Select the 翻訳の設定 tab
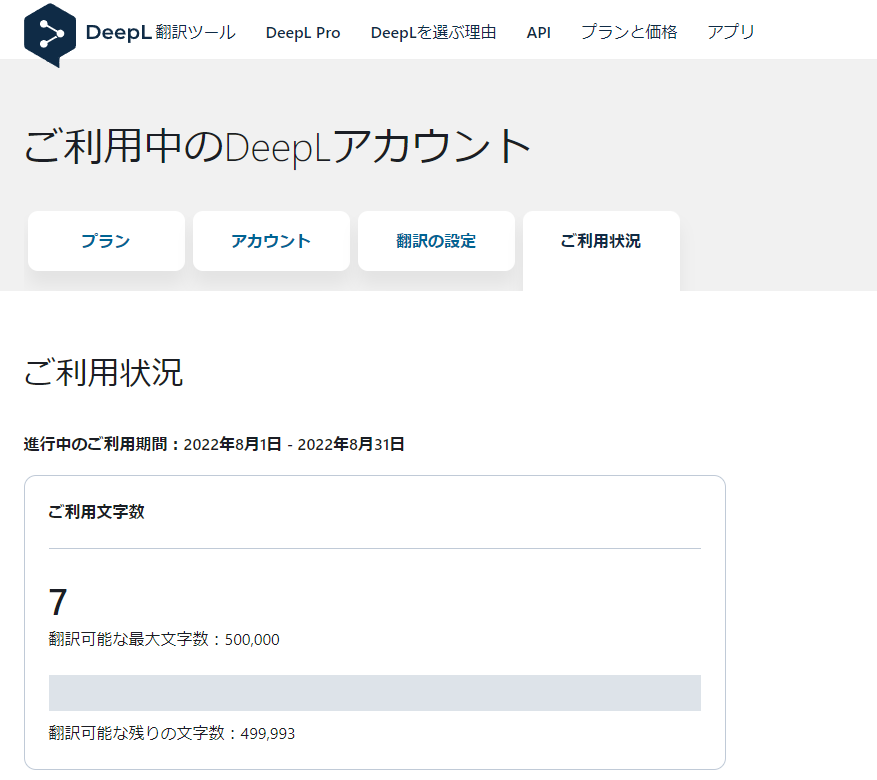The height and width of the screenshot is (780, 877). coord(436,241)
